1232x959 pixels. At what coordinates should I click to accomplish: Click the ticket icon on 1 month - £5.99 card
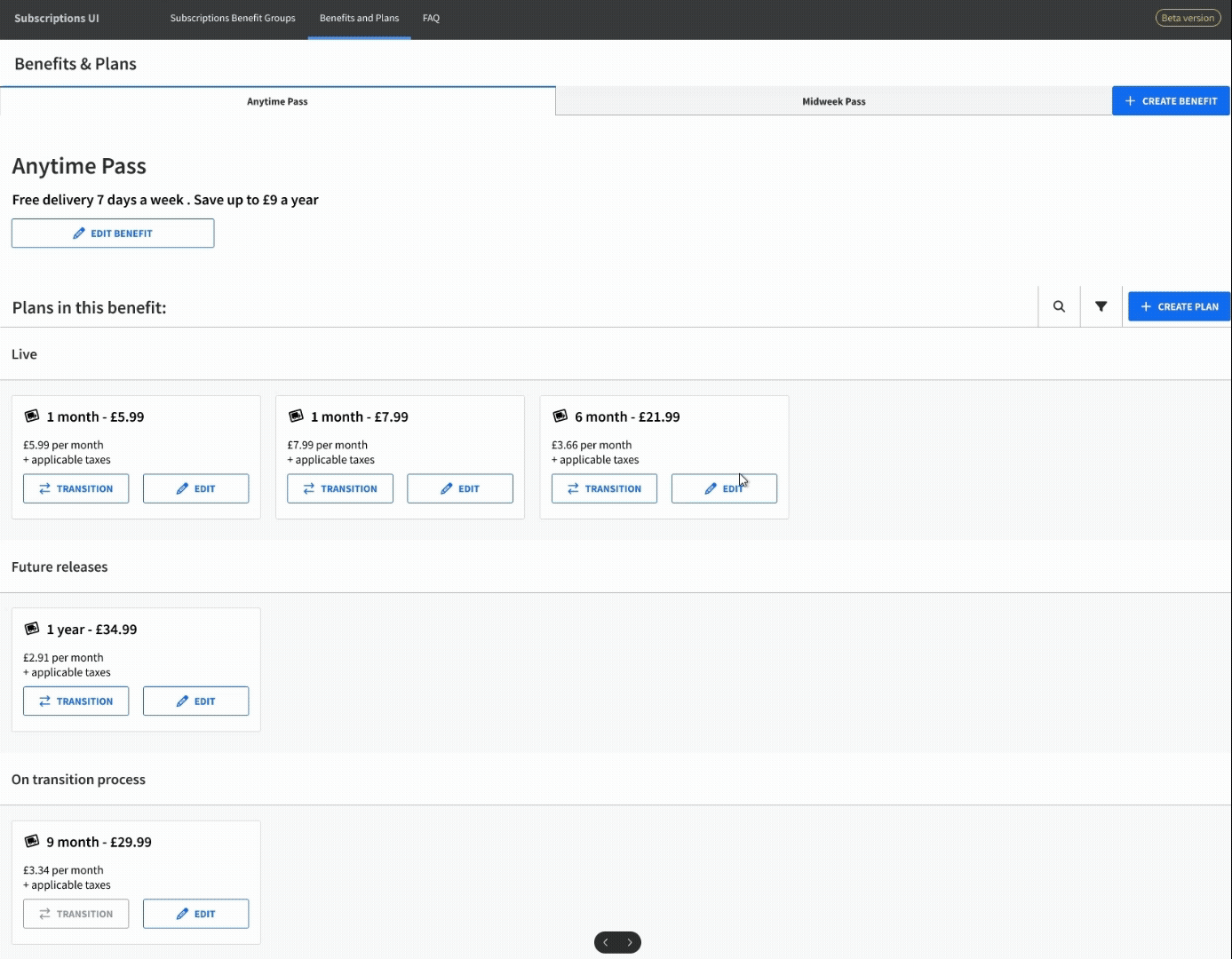tap(32, 416)
